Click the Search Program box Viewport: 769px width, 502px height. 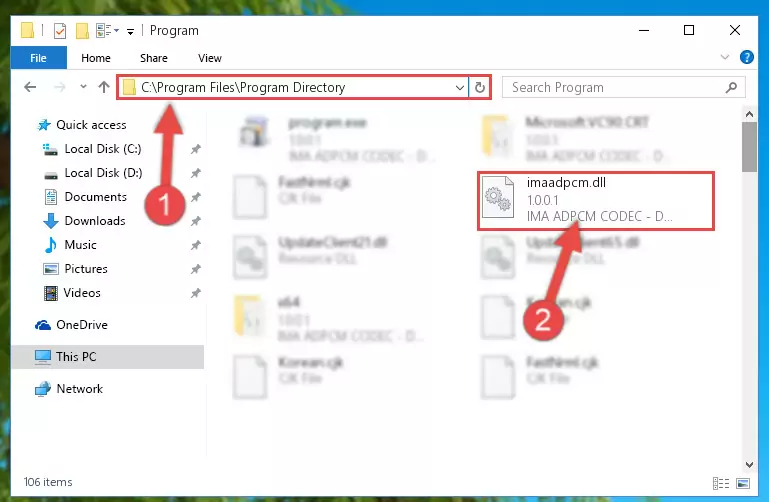pyautogui.click(x=623, y=88)
